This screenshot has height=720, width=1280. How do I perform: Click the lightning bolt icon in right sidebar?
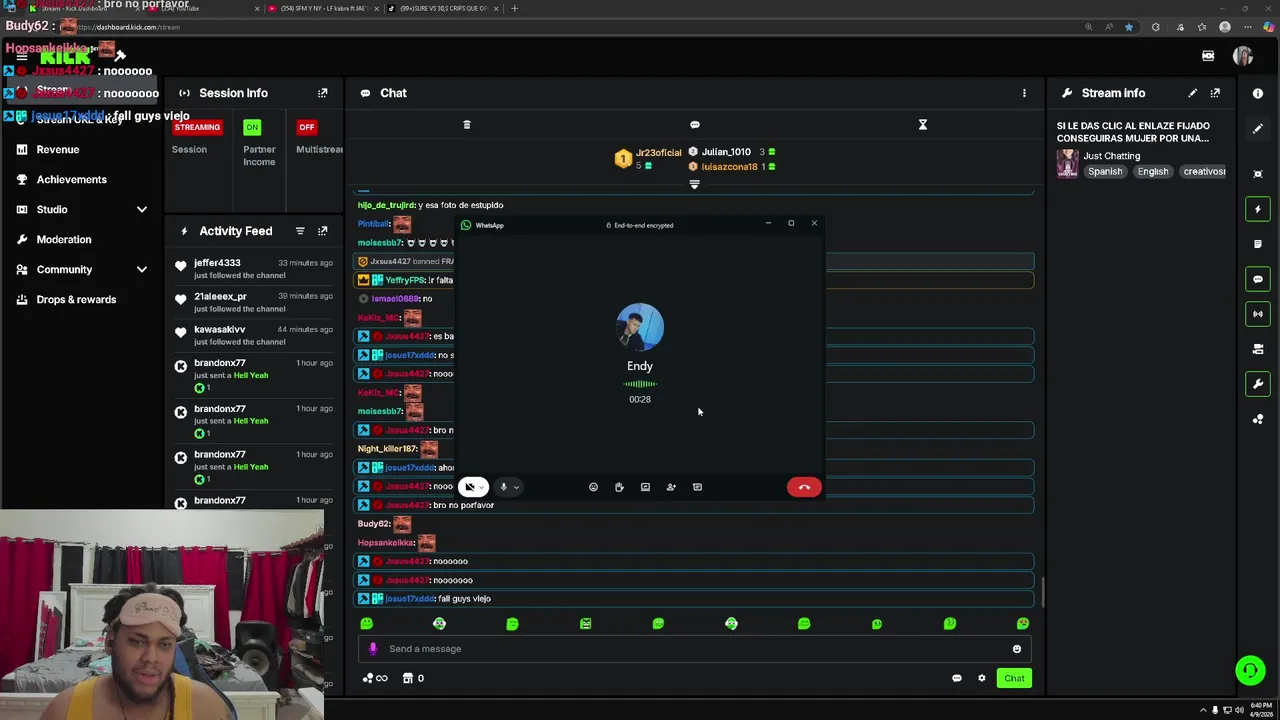point(1258,209)
